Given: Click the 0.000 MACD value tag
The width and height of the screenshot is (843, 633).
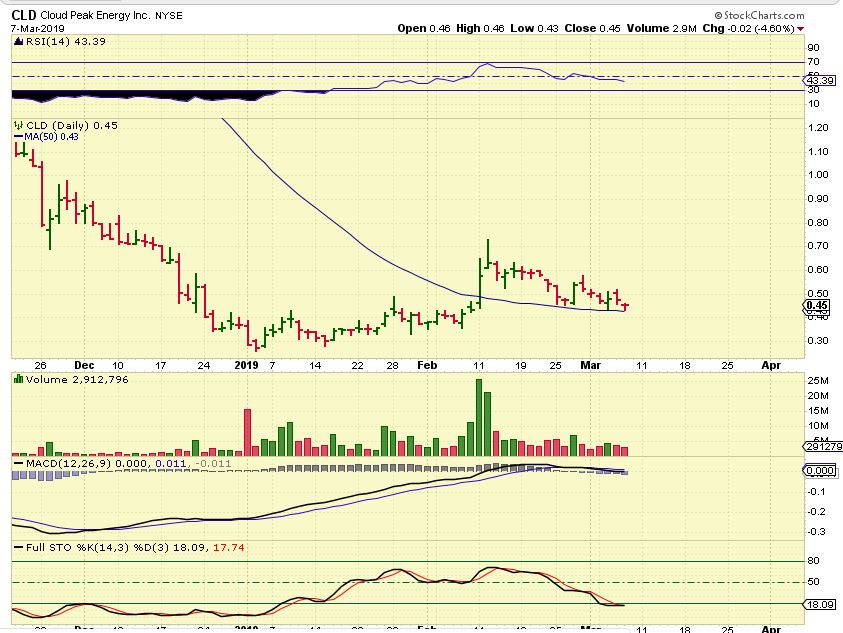Looking at the screenshot, I should (x=820, y=471).
